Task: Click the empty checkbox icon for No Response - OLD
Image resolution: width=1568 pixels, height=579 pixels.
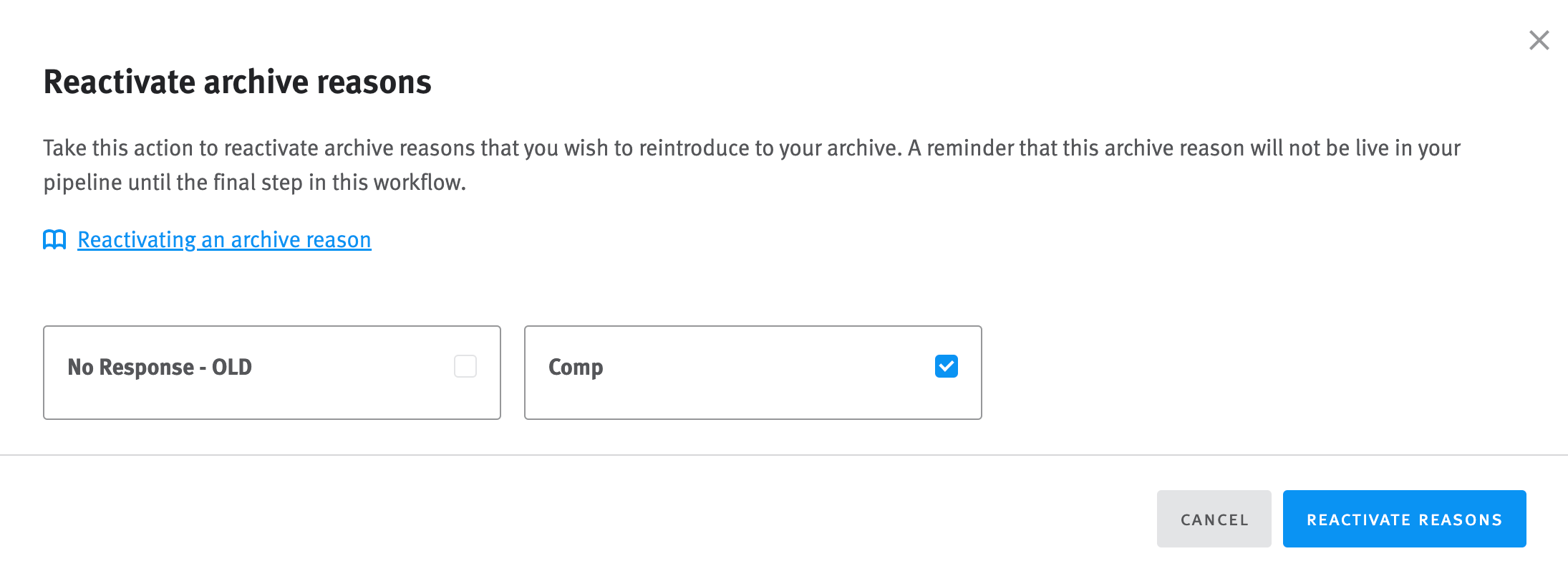Action: (x=465, y=367)
